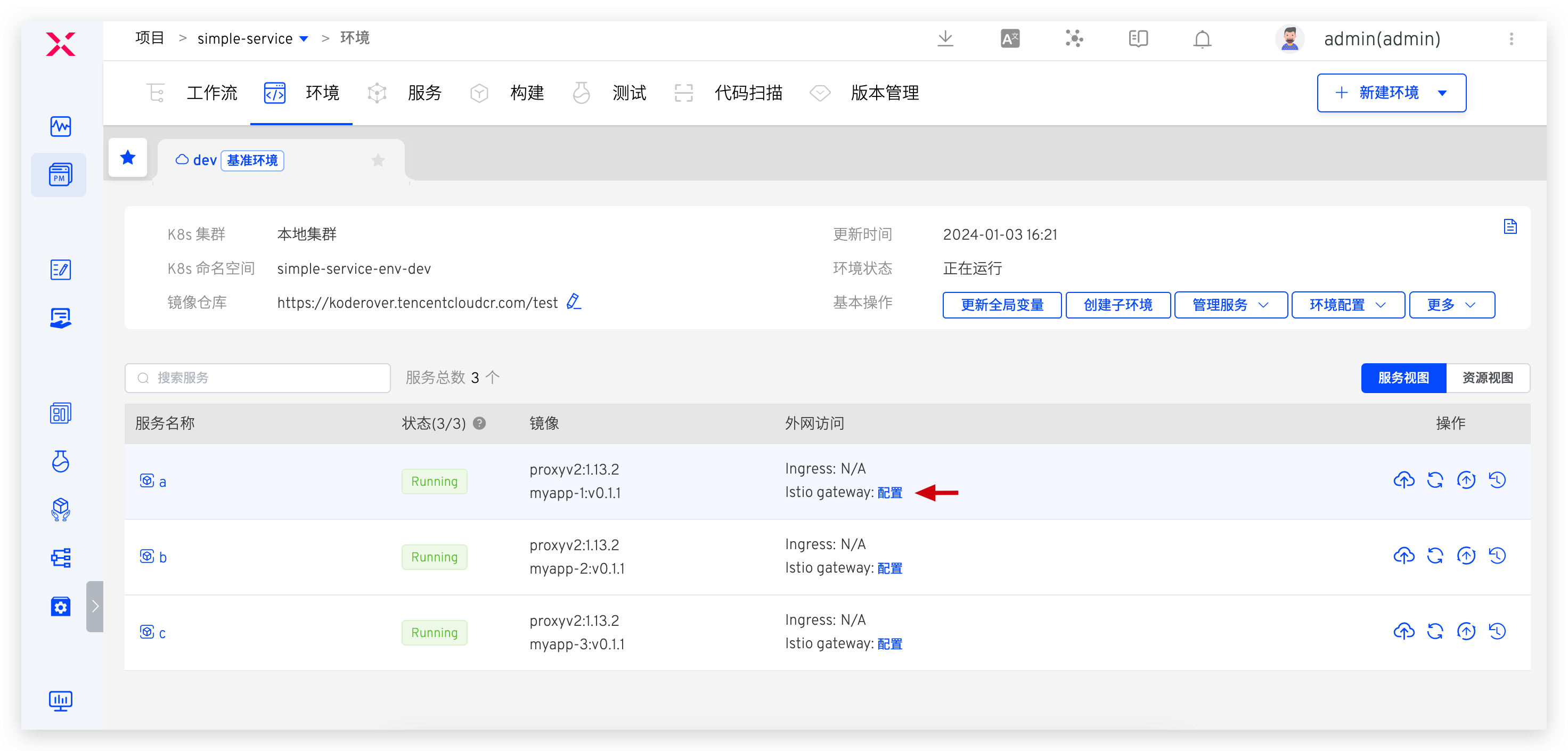Click the cloud upload icon for service c
This screenshot has height=751, width=1568.
pos(1403,631)
